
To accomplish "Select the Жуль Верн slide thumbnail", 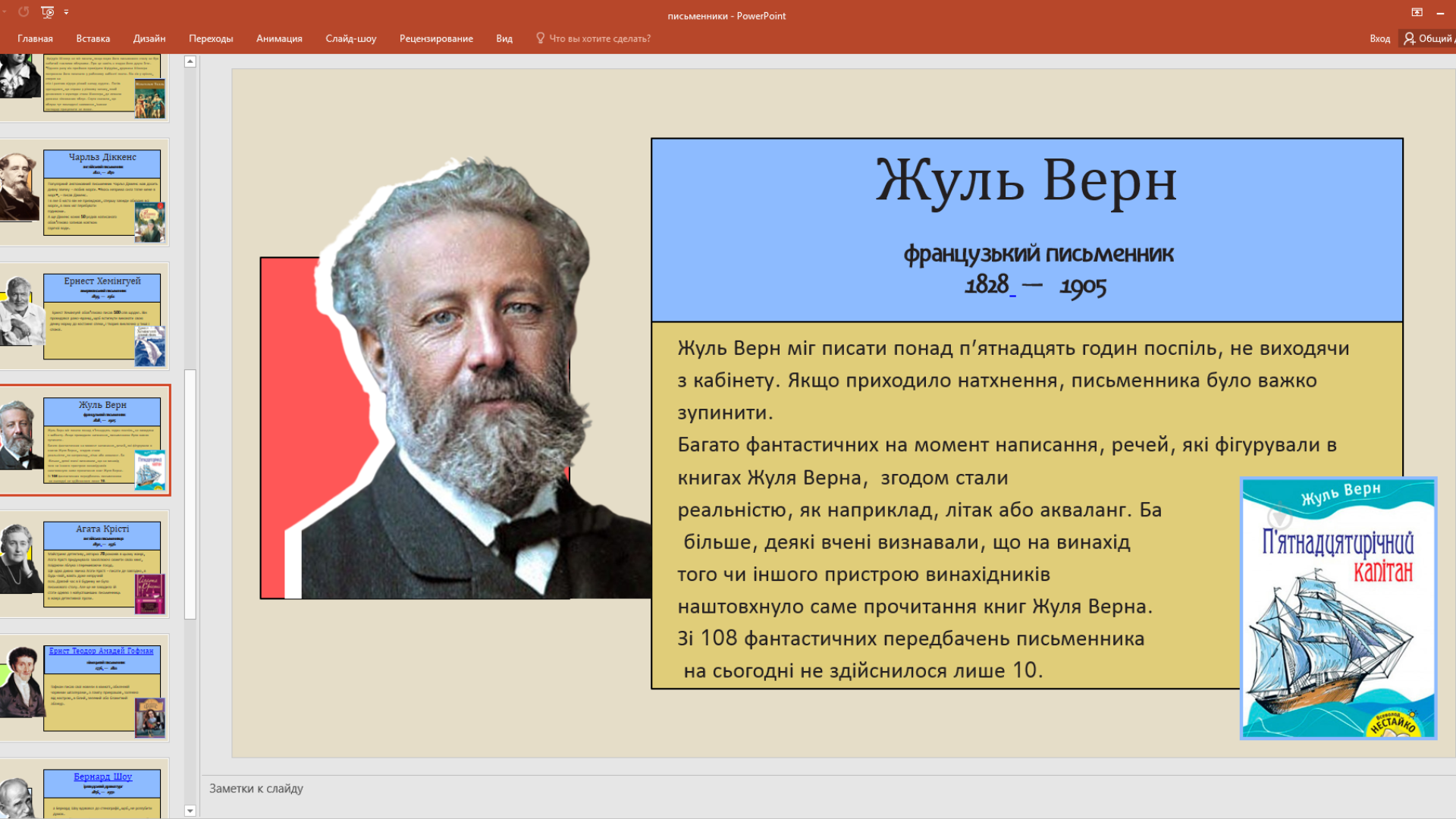I will click(x=84, y=441).
